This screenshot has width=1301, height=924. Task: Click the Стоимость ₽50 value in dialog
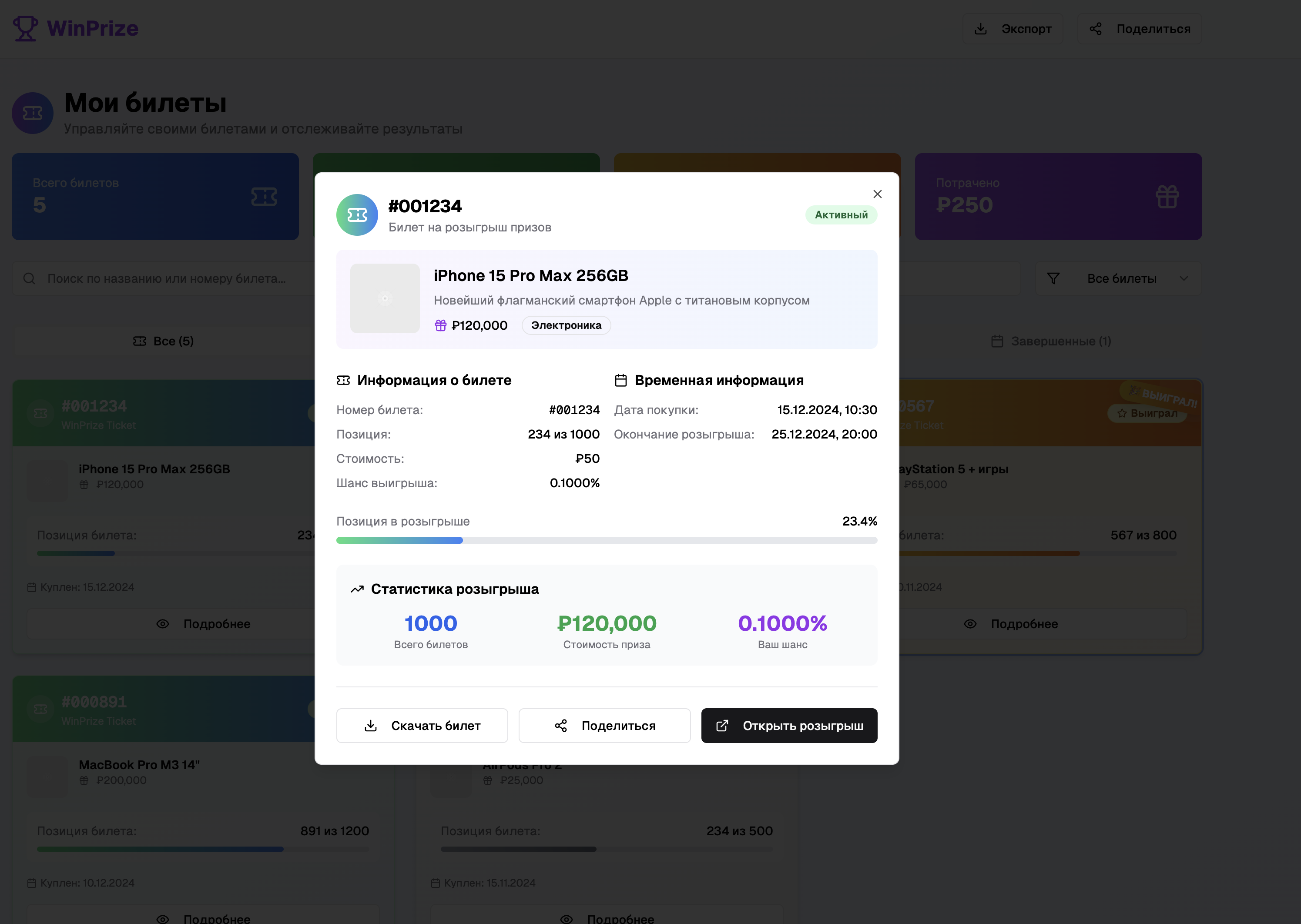coord(587,459)
